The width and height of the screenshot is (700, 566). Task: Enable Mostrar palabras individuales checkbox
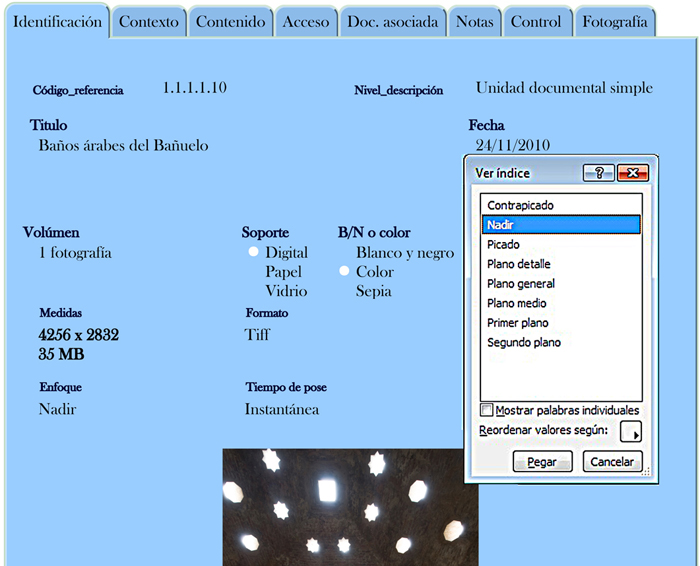pos(486,410)
